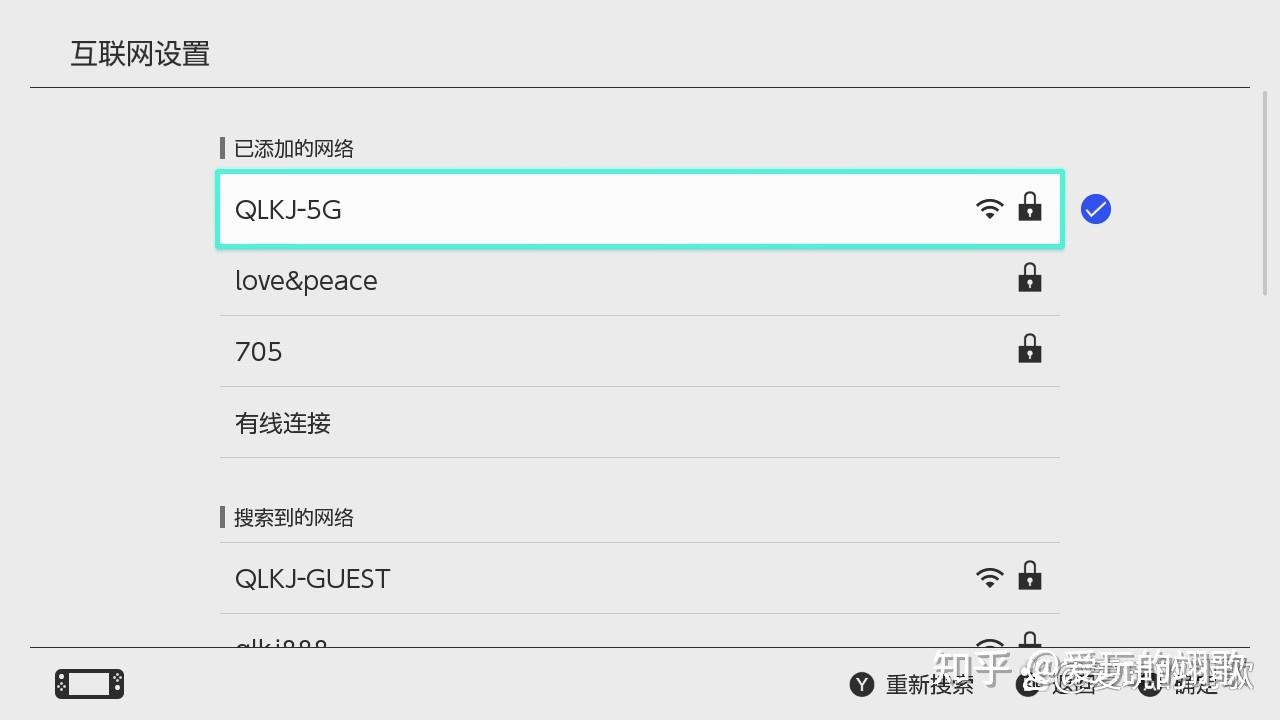Open the saved network named 705
This screenshot has width=1280, height=720.
600,352
